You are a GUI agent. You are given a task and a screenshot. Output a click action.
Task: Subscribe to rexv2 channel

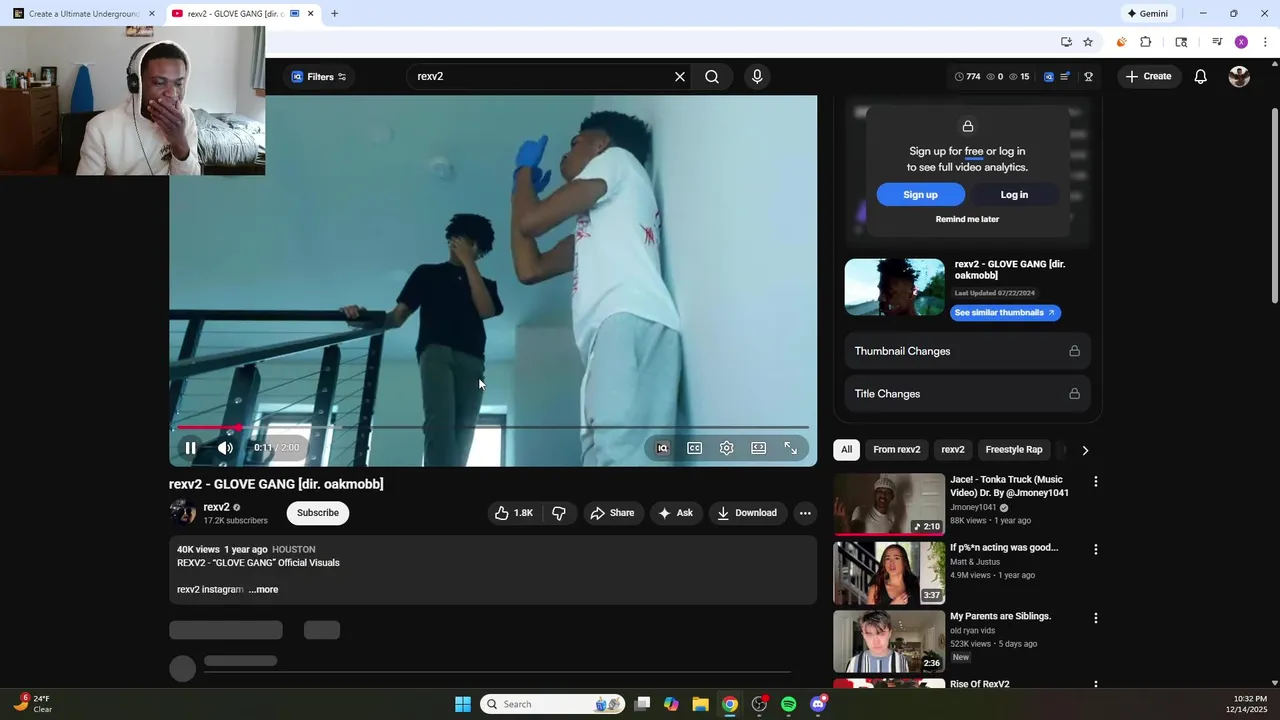coord(318,513)
